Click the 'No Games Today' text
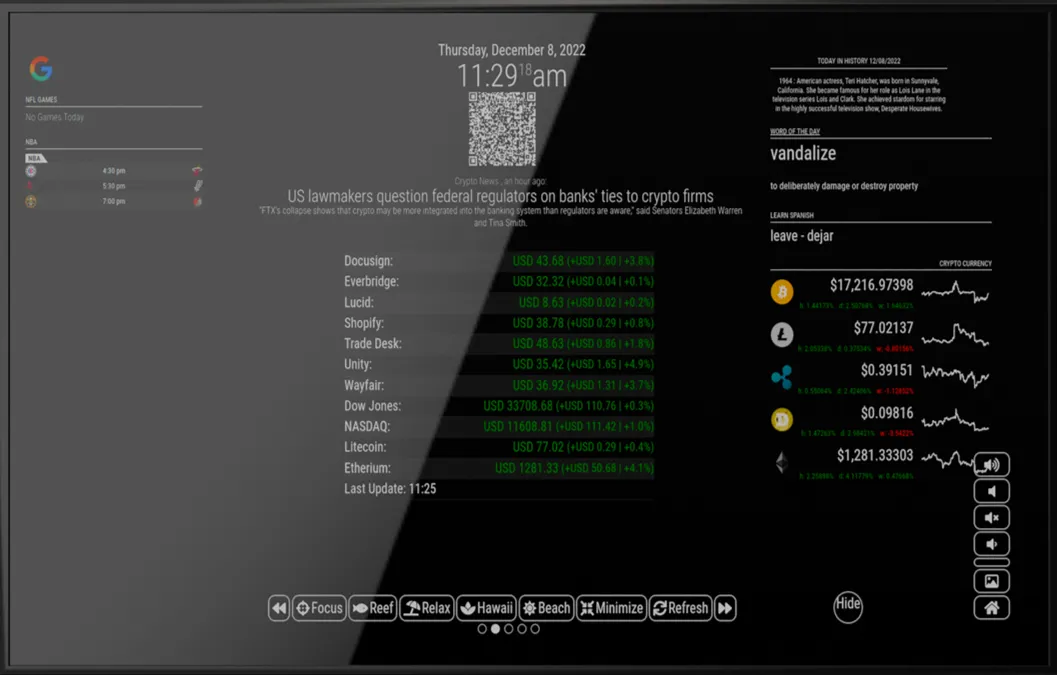This screenshot has width=1057, height=675. click(55, 117)
